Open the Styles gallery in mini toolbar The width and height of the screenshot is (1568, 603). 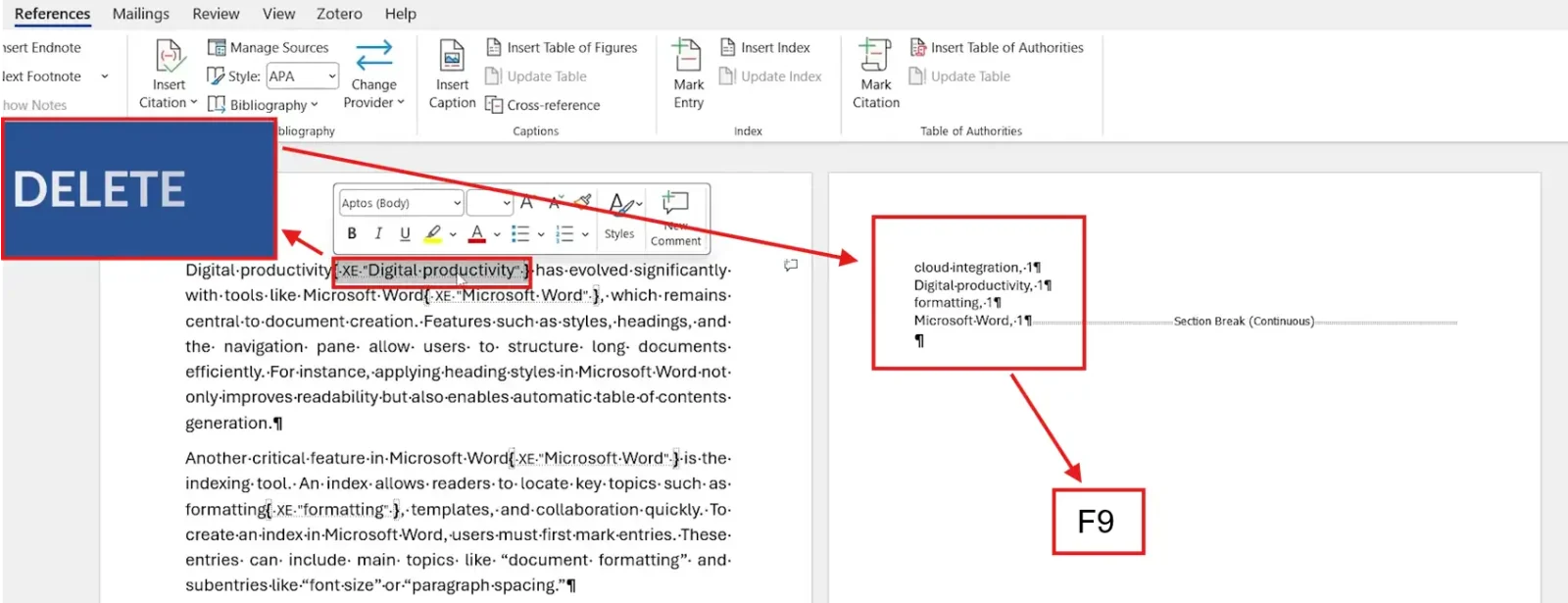pos(621,216)
